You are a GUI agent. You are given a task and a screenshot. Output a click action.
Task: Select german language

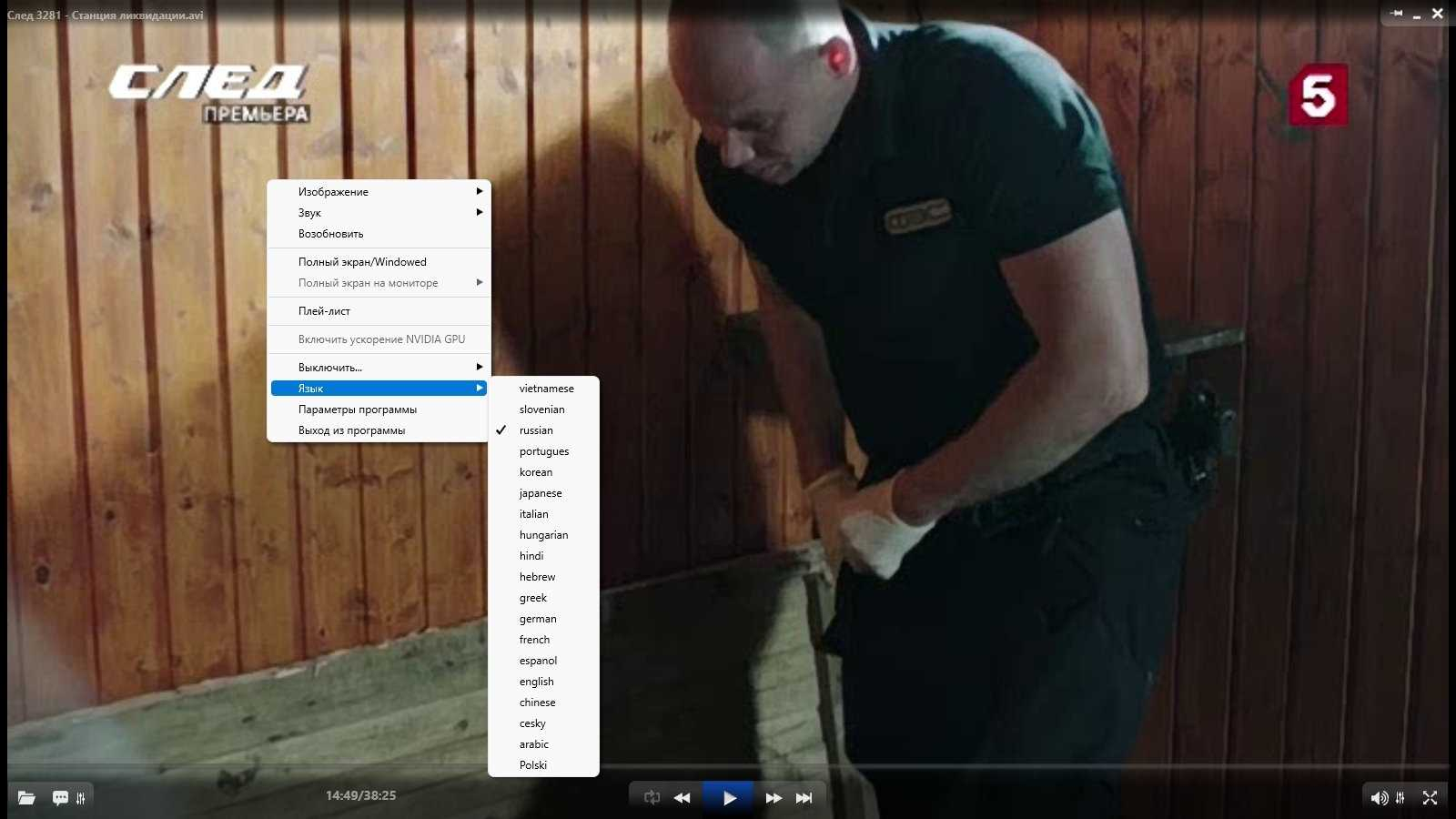543,619
